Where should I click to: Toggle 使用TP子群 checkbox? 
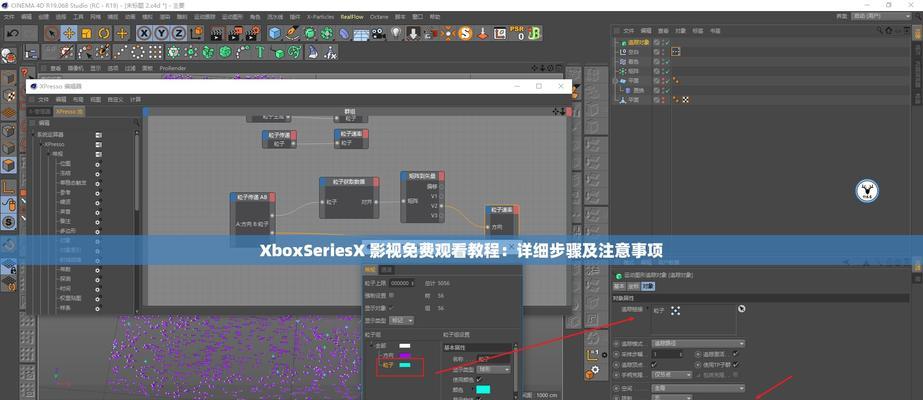coord(736,365)
